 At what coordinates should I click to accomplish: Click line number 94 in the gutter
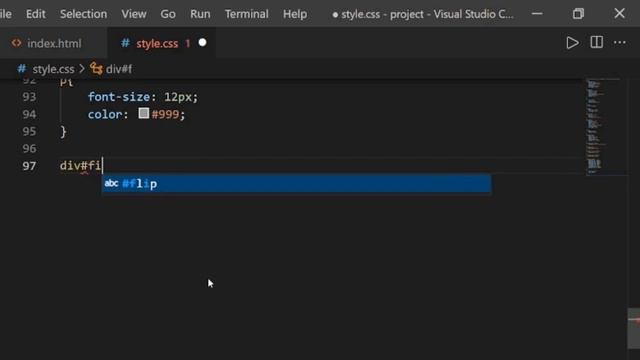tap(29, 114)
